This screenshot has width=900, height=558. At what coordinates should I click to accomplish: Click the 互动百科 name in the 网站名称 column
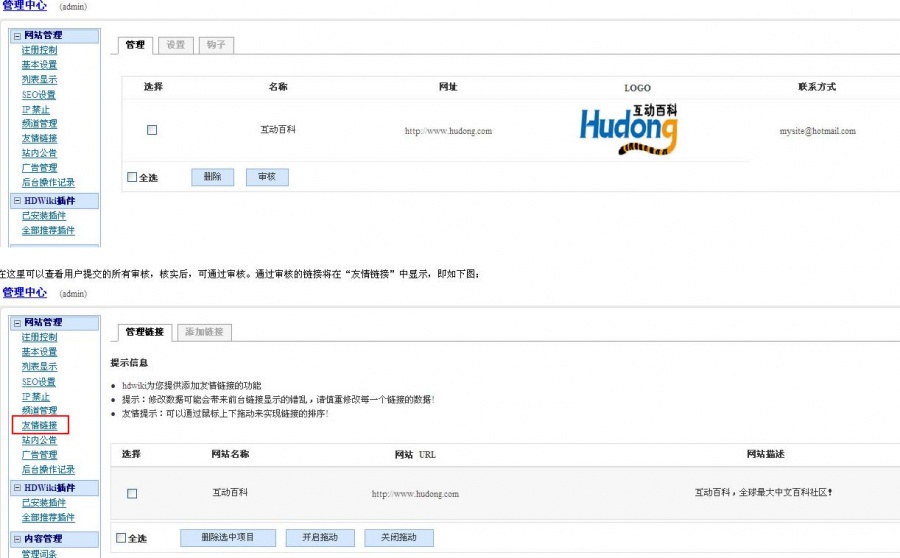tap(230, 493)
